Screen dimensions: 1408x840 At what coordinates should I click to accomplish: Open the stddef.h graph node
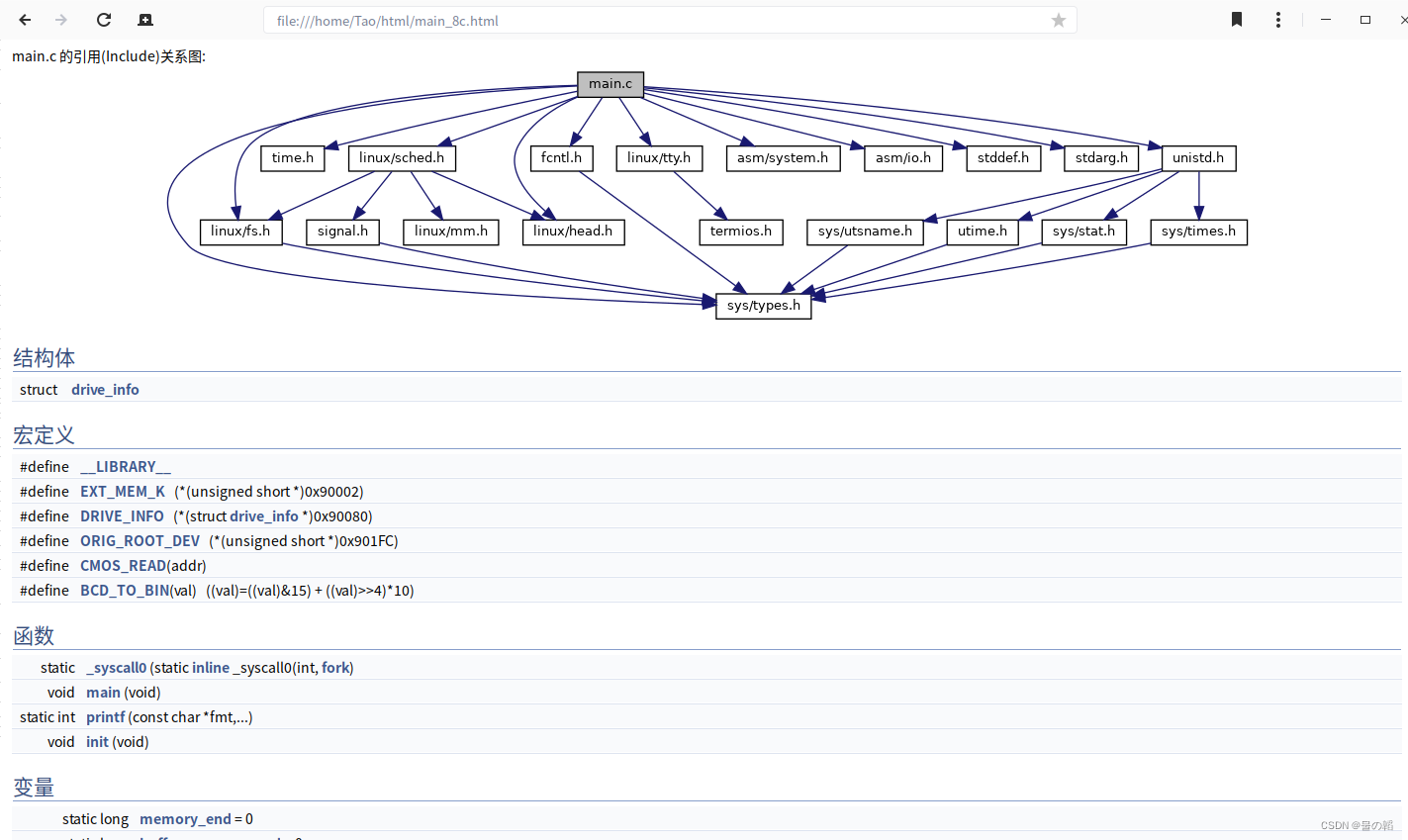1003,158
